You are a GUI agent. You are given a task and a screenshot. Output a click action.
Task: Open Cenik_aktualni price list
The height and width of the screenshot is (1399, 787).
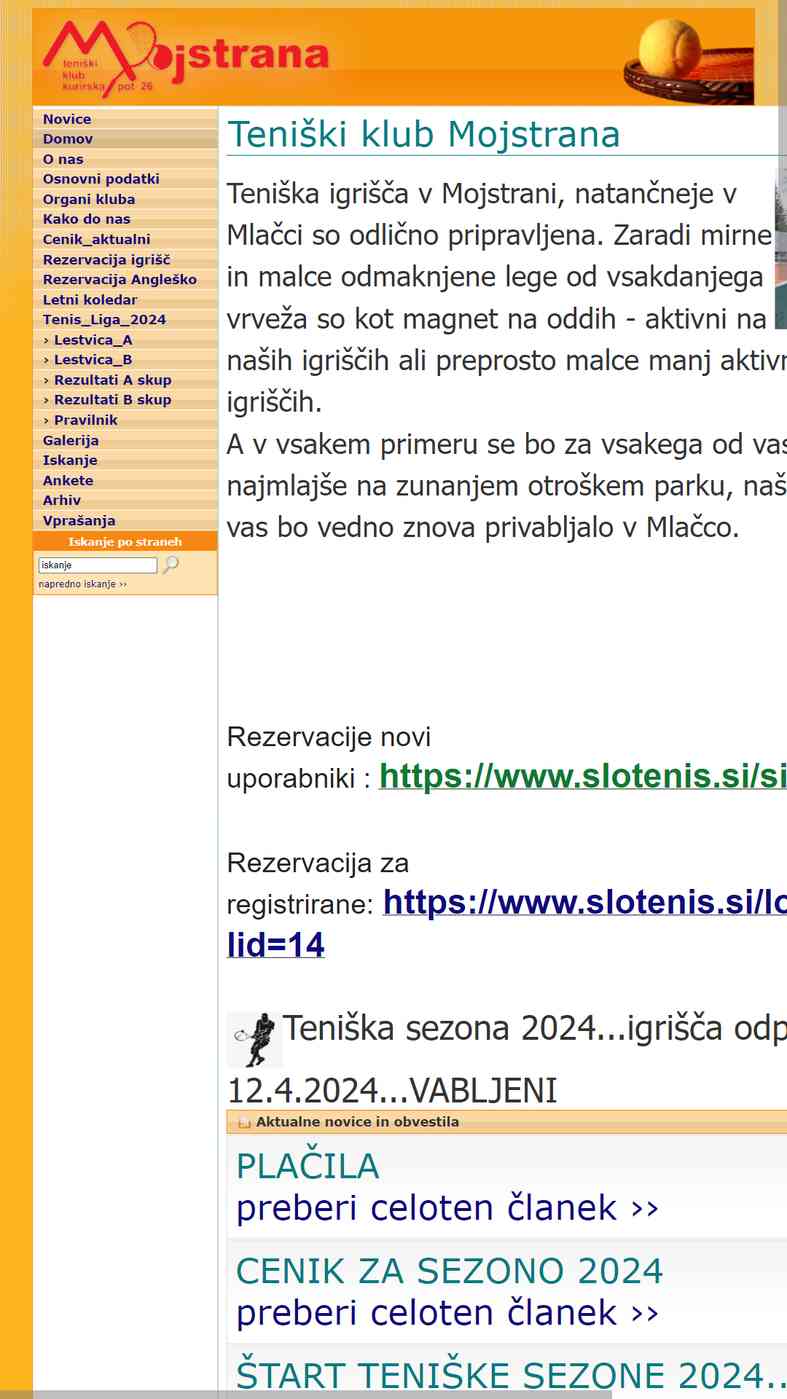pyautogui.click(x=125, y=239)
